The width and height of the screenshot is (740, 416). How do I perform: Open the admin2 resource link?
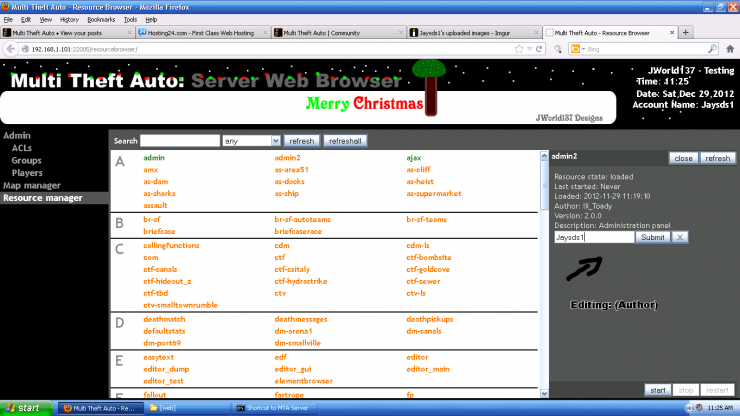coord(287,158)
